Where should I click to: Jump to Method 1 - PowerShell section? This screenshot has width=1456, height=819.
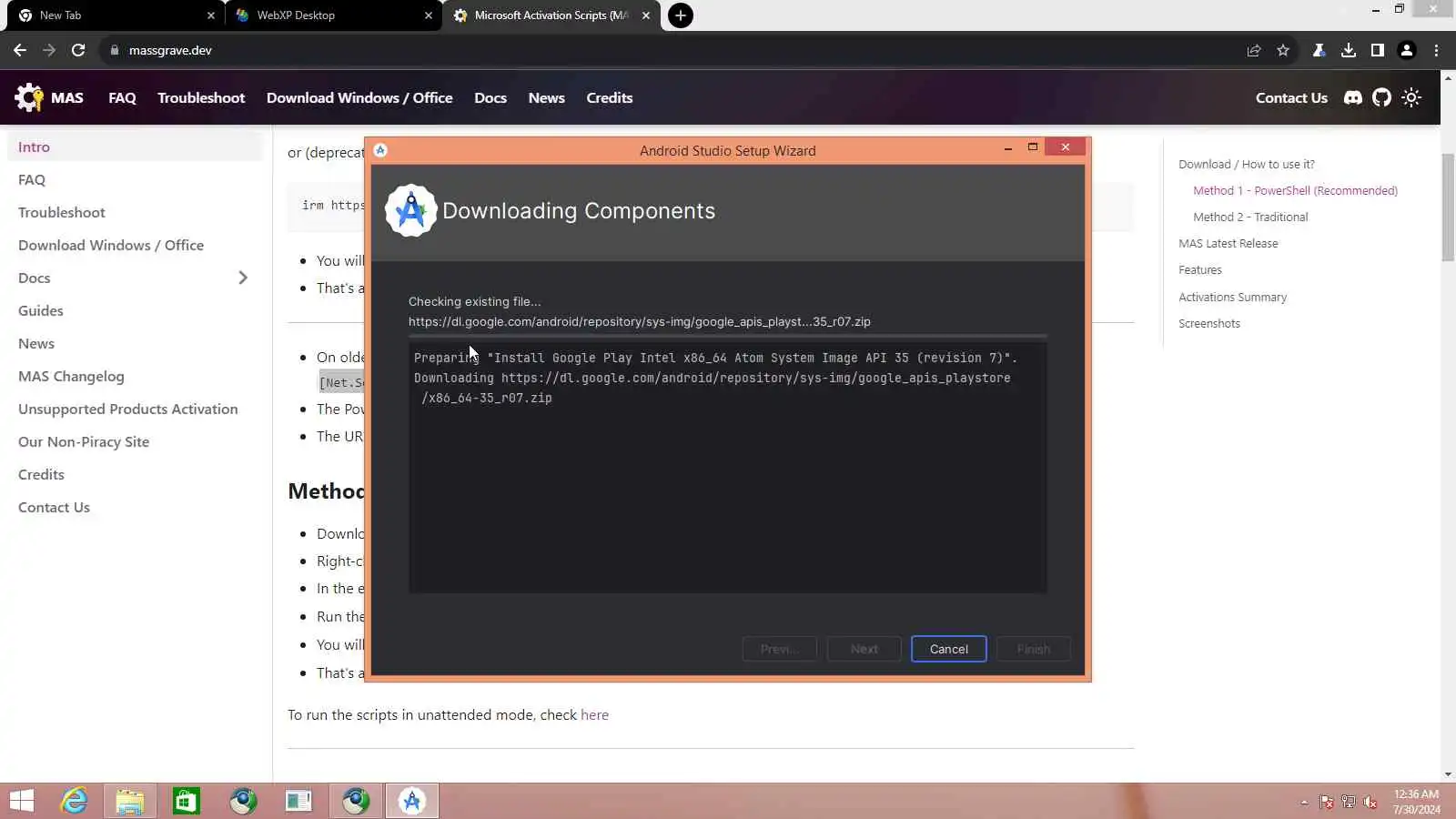tap(1295, 191)
